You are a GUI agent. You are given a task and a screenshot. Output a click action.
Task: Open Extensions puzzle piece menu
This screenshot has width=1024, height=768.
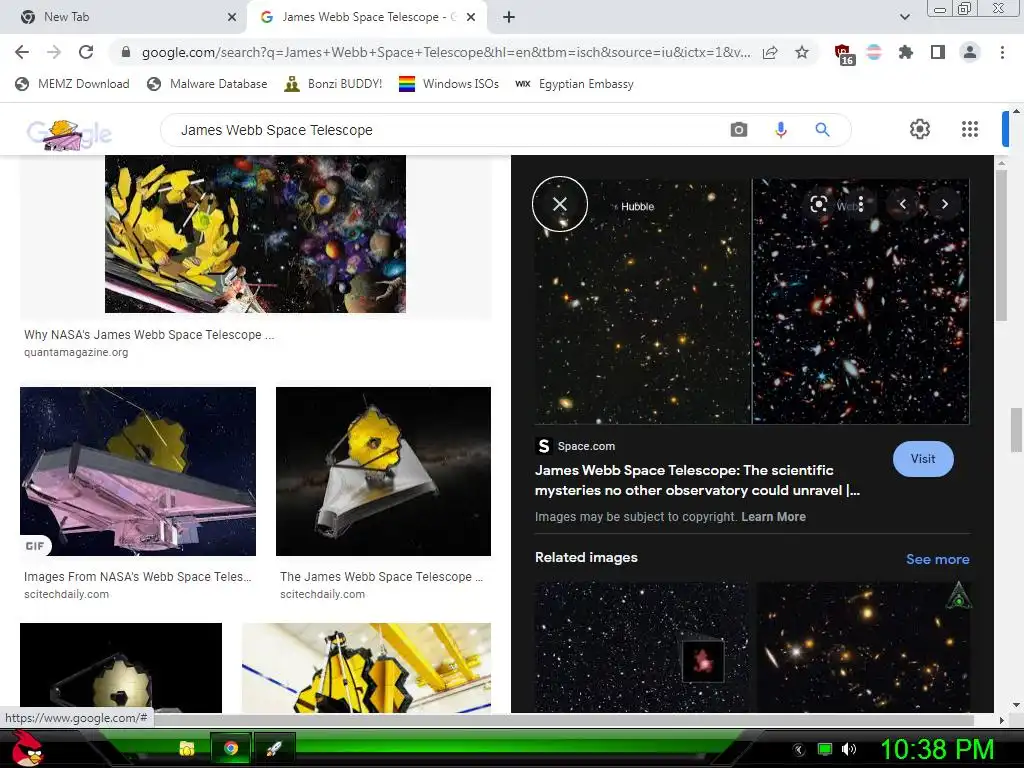click(x=906, y=52)
